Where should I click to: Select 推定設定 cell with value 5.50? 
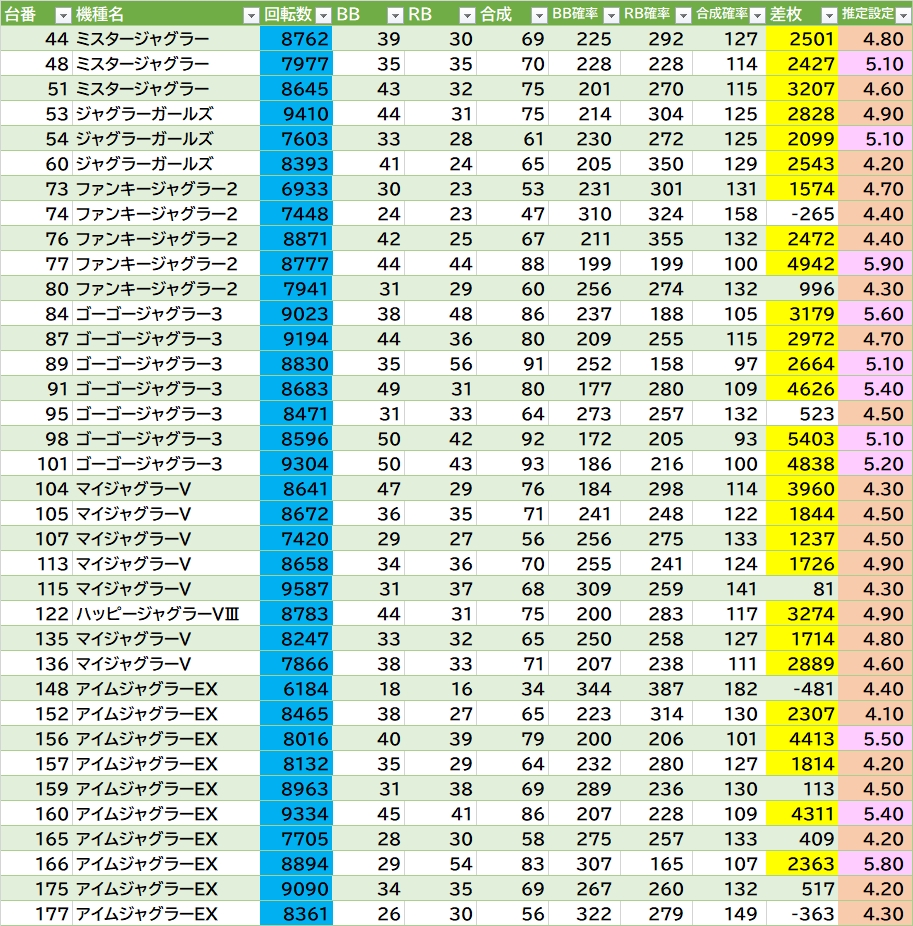click(x=875, y=738)
